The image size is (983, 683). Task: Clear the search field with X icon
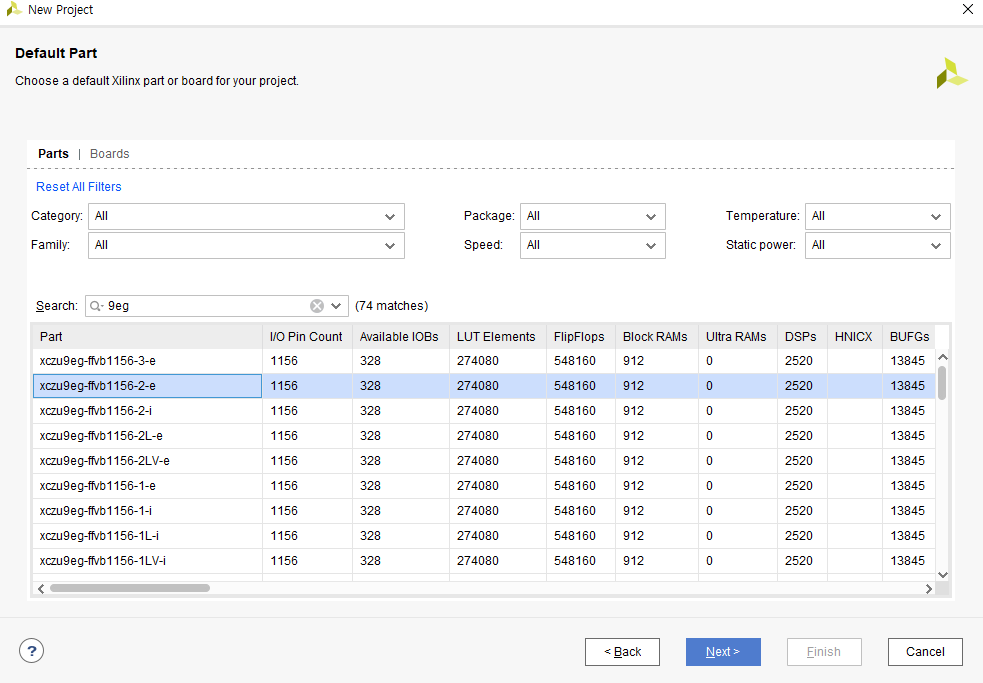coord(317,306)
